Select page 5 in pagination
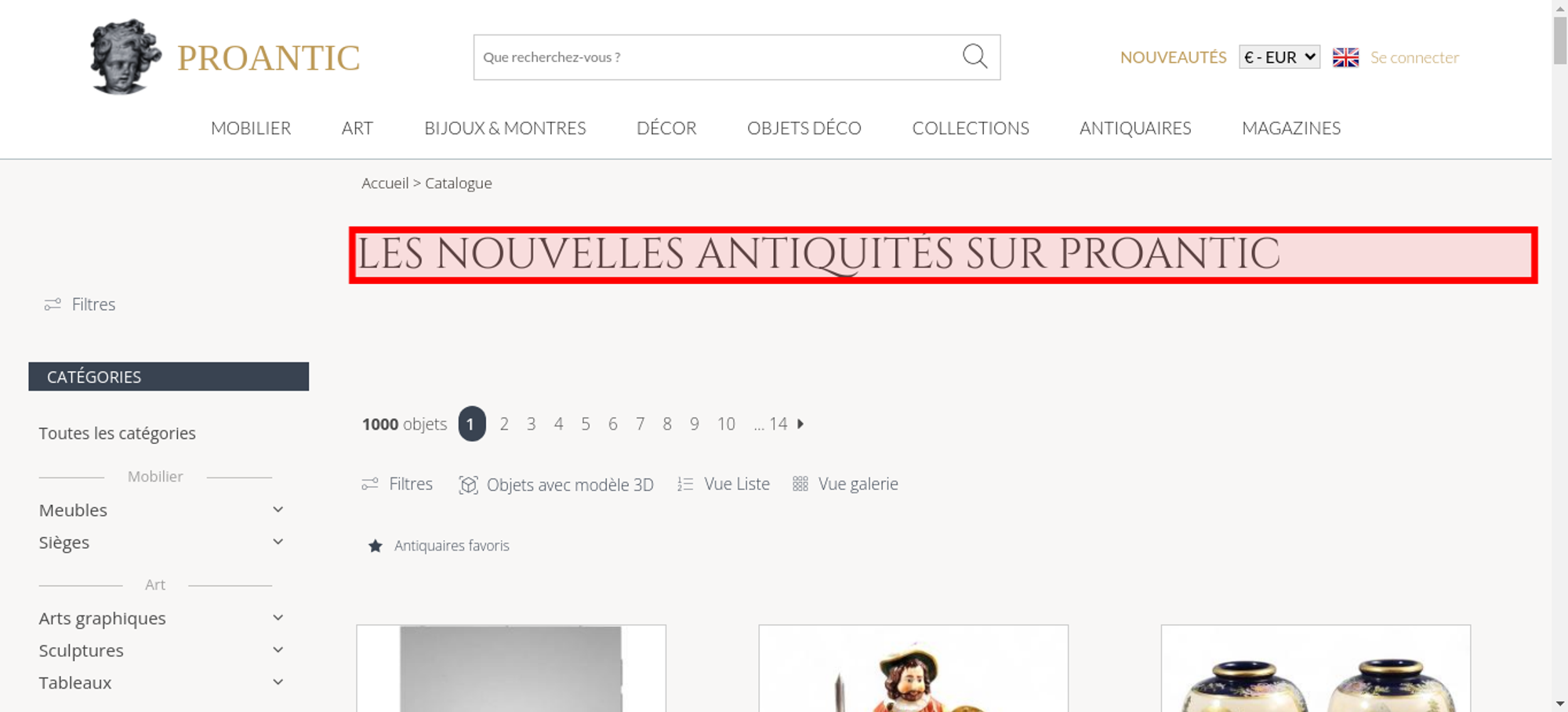Image resolution: width=1568 pixels, height=712 pixels. (x=586, y=424)
